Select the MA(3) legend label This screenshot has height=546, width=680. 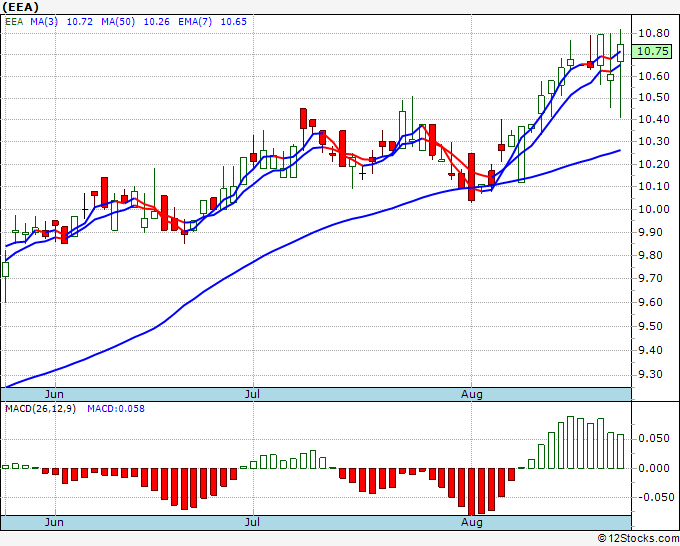coord(44,22)
